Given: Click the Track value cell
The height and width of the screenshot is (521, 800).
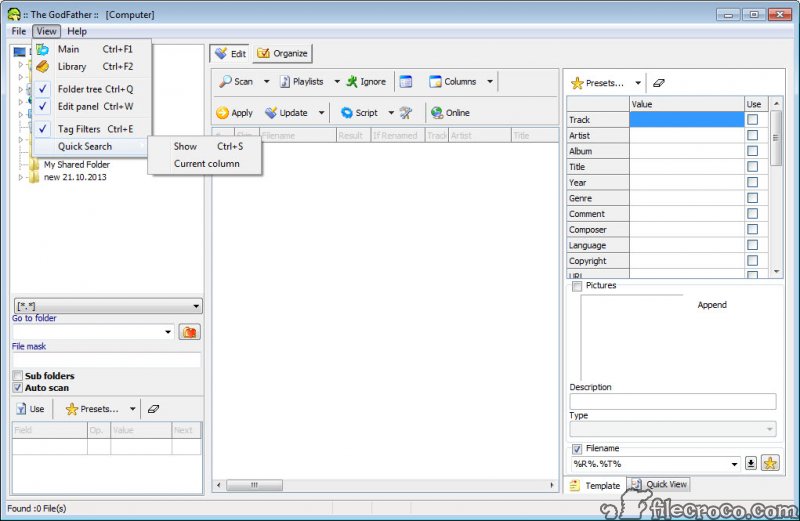Looking at the screenshot, I should (x=686, y=119).
